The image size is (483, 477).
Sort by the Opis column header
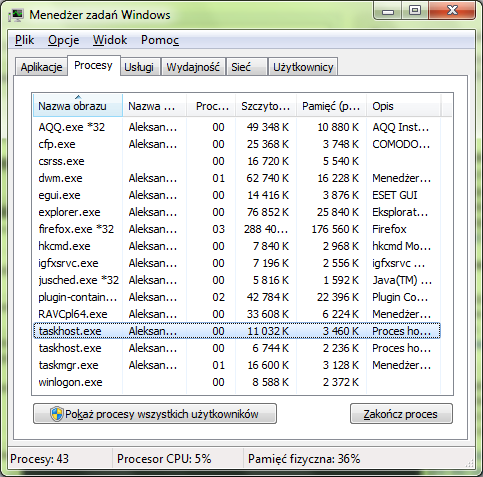404,106
